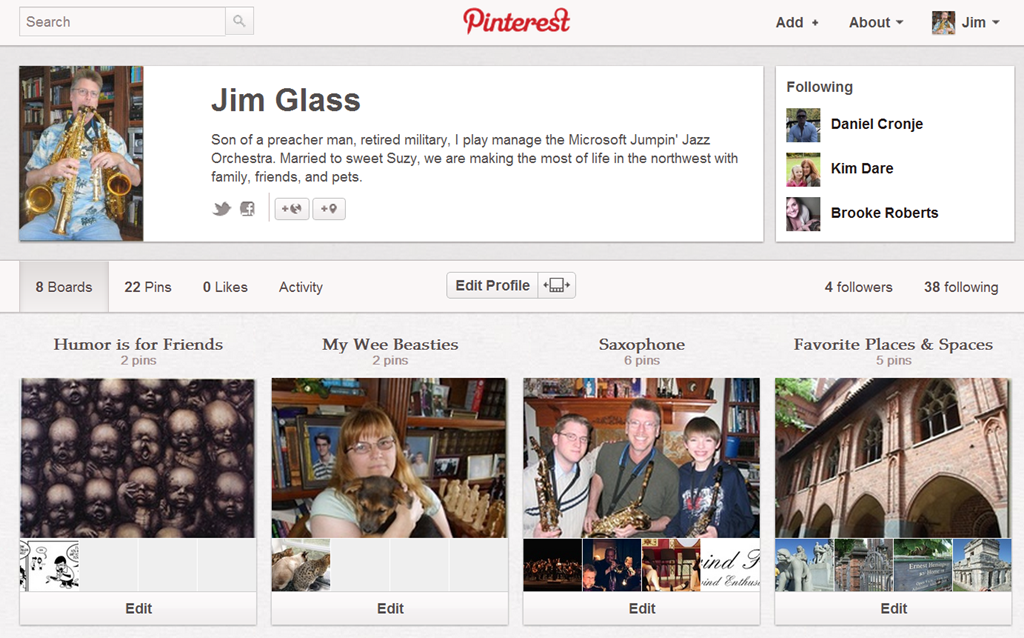This screenshot has height=638, width=1024.
Task: Open the Jim account dropdown
Action: click(980, 22)
